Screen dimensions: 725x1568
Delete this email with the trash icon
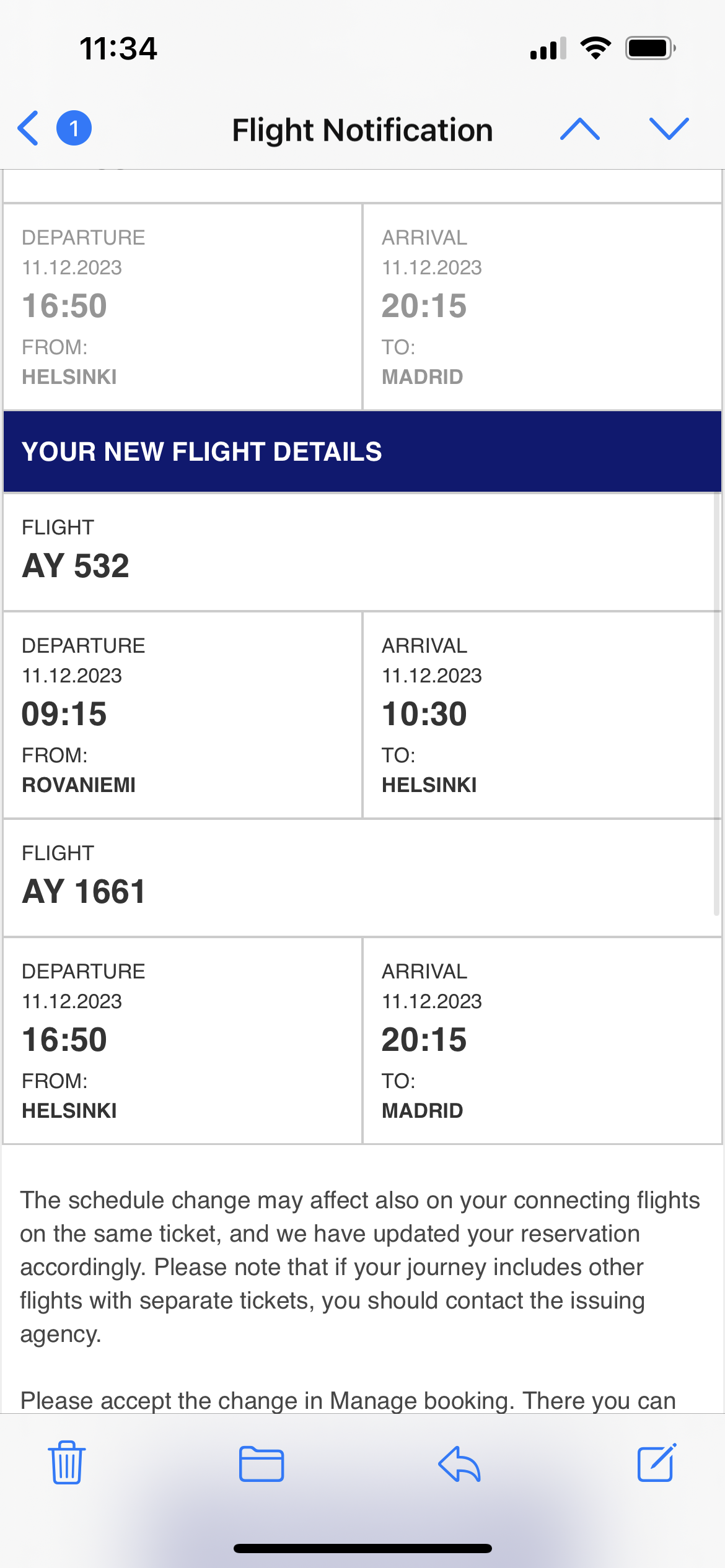[x=67, y=1463]
